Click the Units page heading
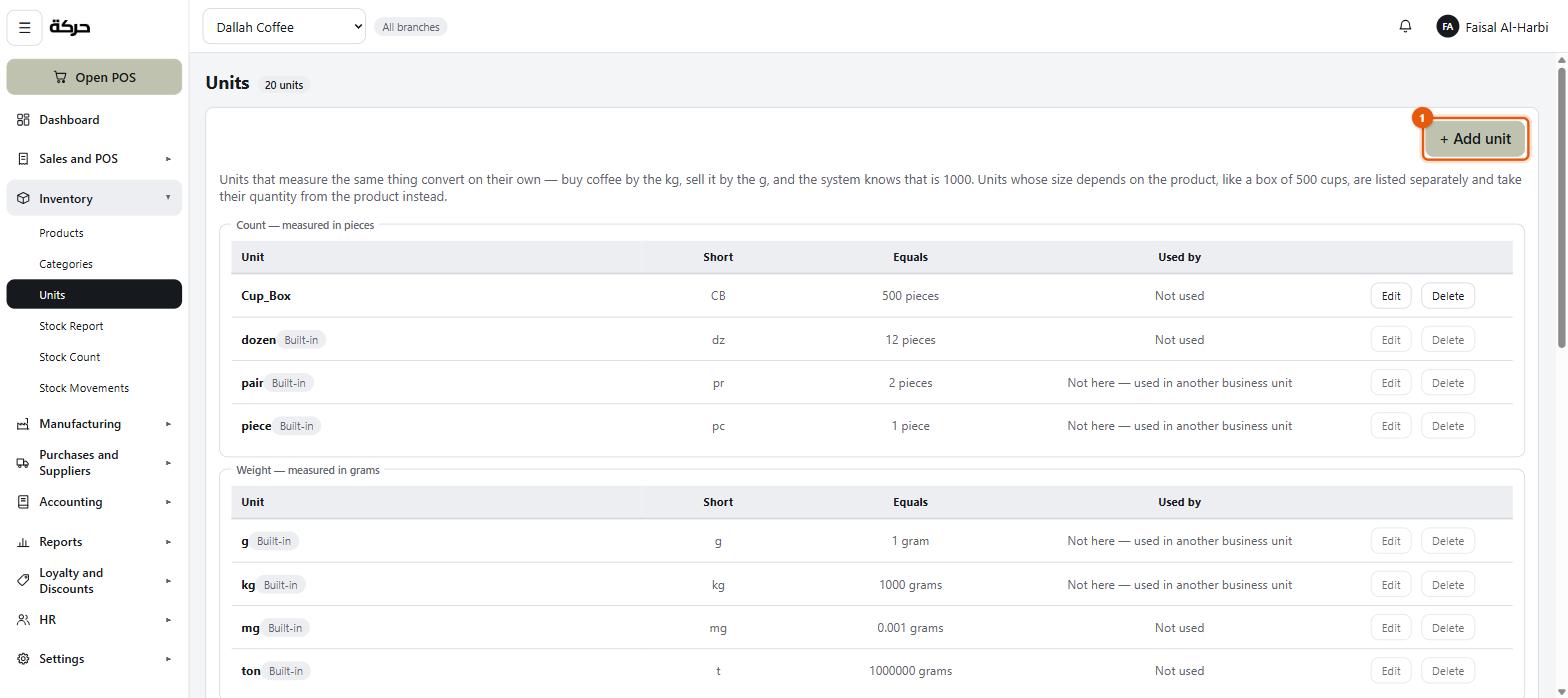 pos(227,83)
